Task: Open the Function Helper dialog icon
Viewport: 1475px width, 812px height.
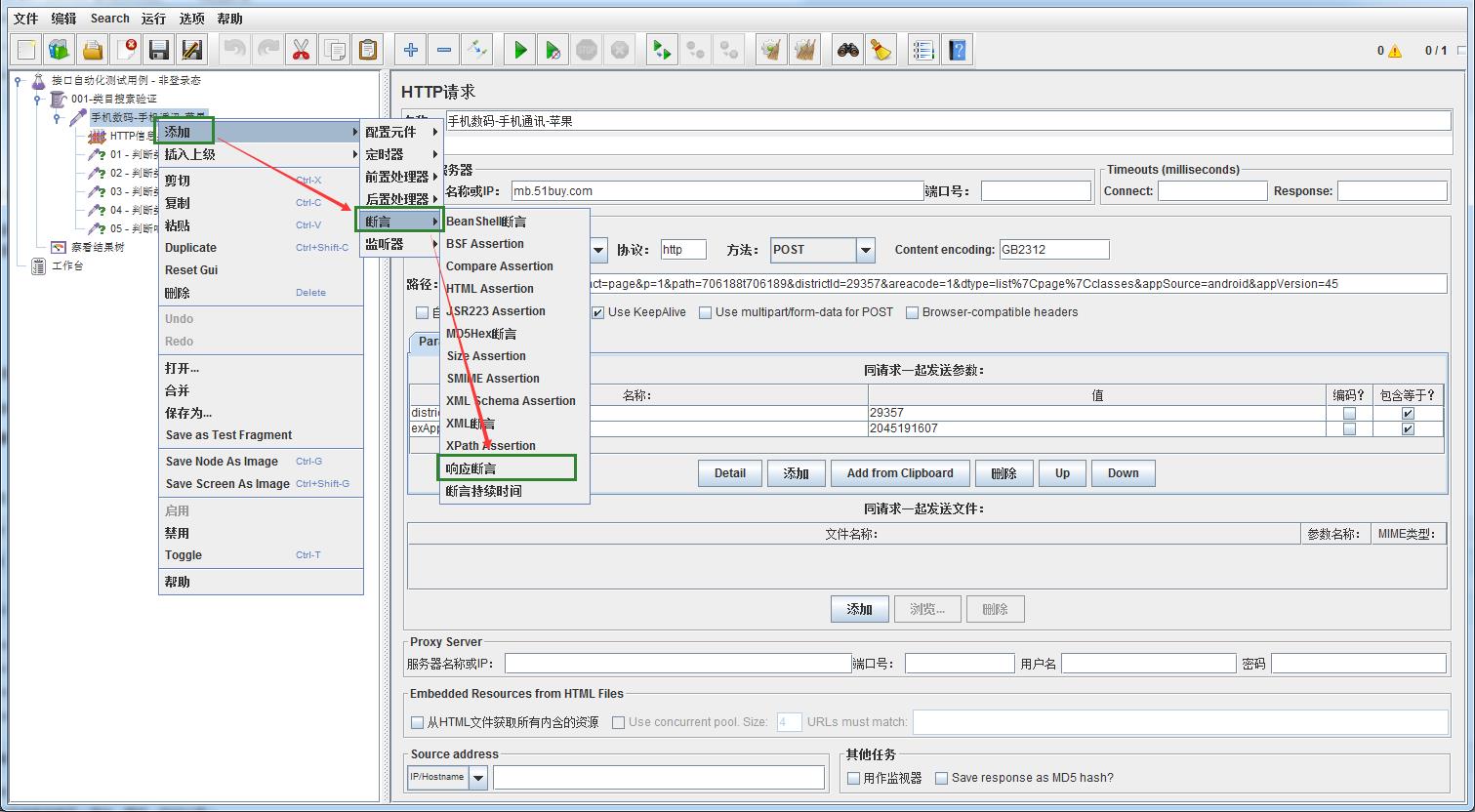Action: point(923,50)
